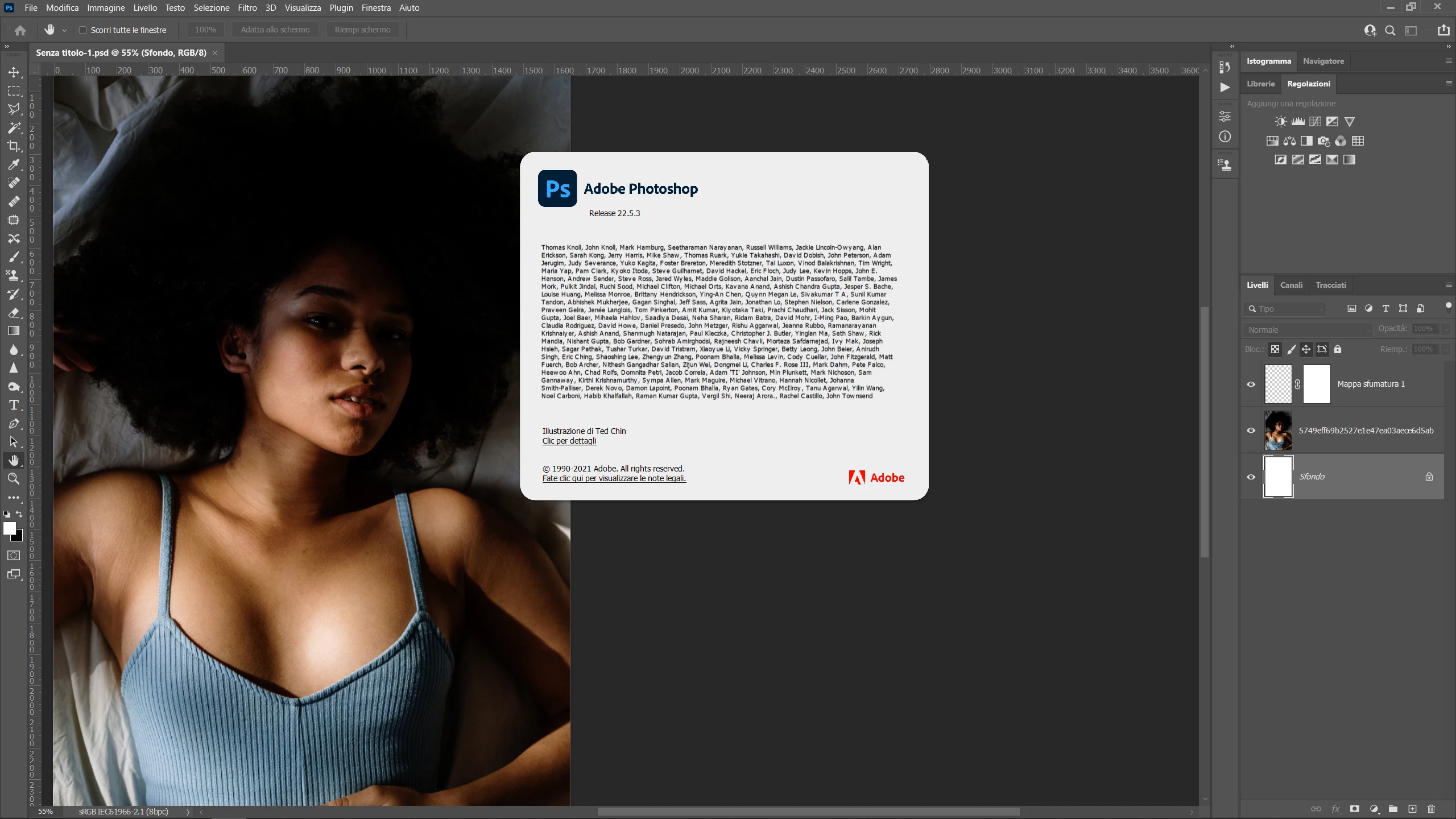This screenshot has width=1456, height=819.
Task: Click the delete layer trash icon
Action: (x=1432, y=809)
